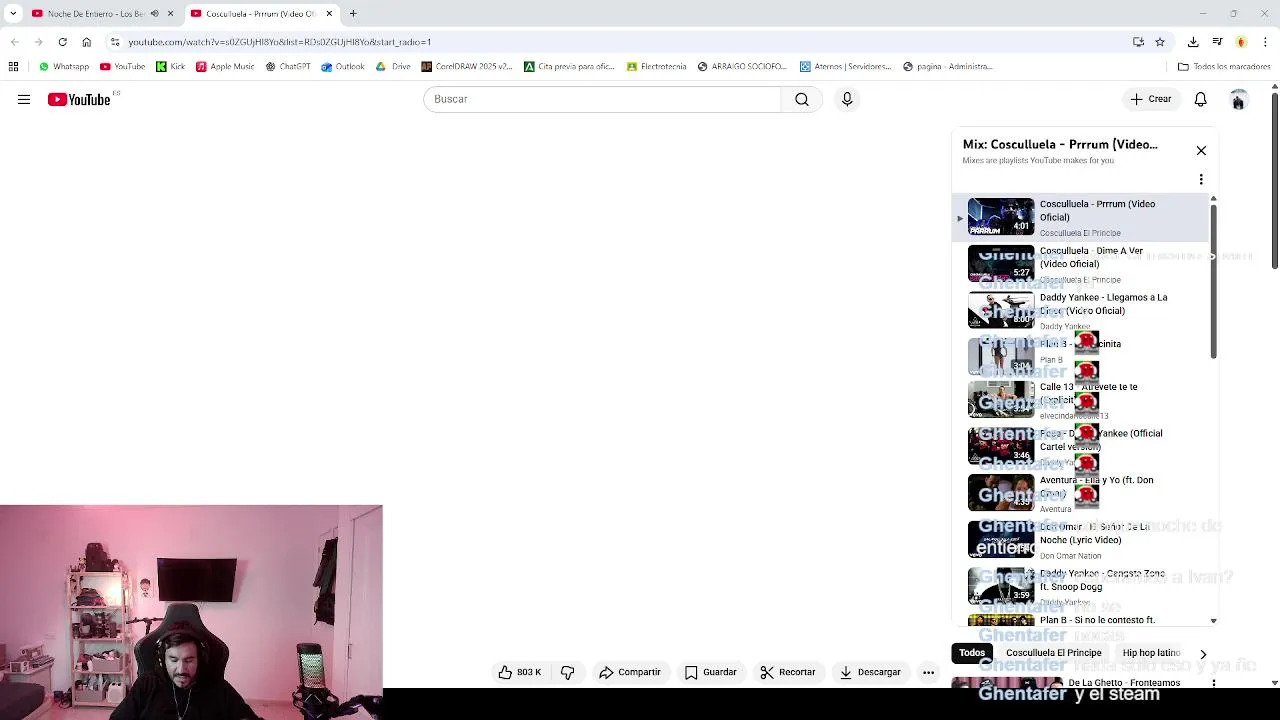Open the Apple Music bookmark
Image resolution: width=1280 pixels, height=720 pixels.
click(225, 67)
